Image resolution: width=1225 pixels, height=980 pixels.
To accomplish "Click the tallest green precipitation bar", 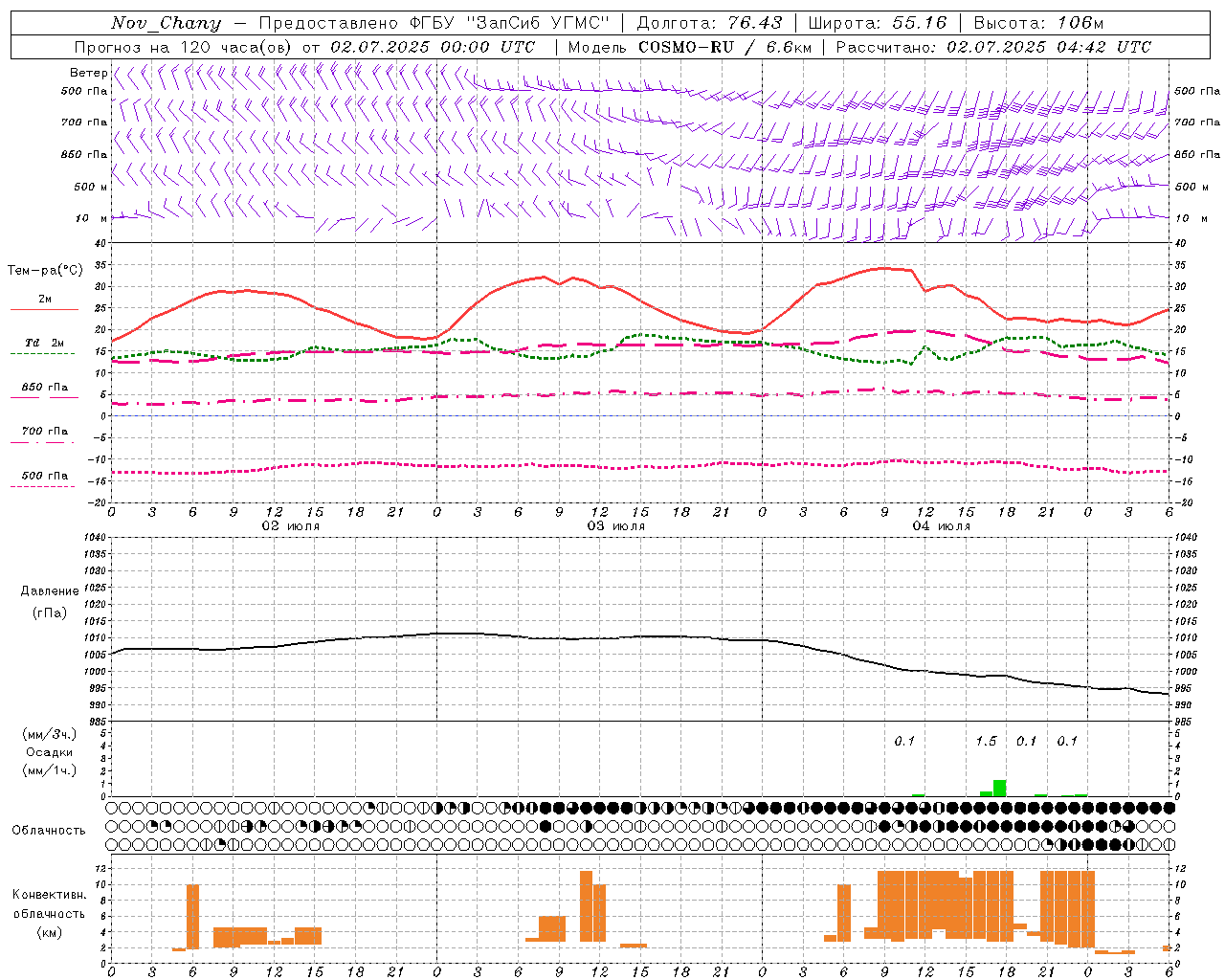I will point(999,789).
